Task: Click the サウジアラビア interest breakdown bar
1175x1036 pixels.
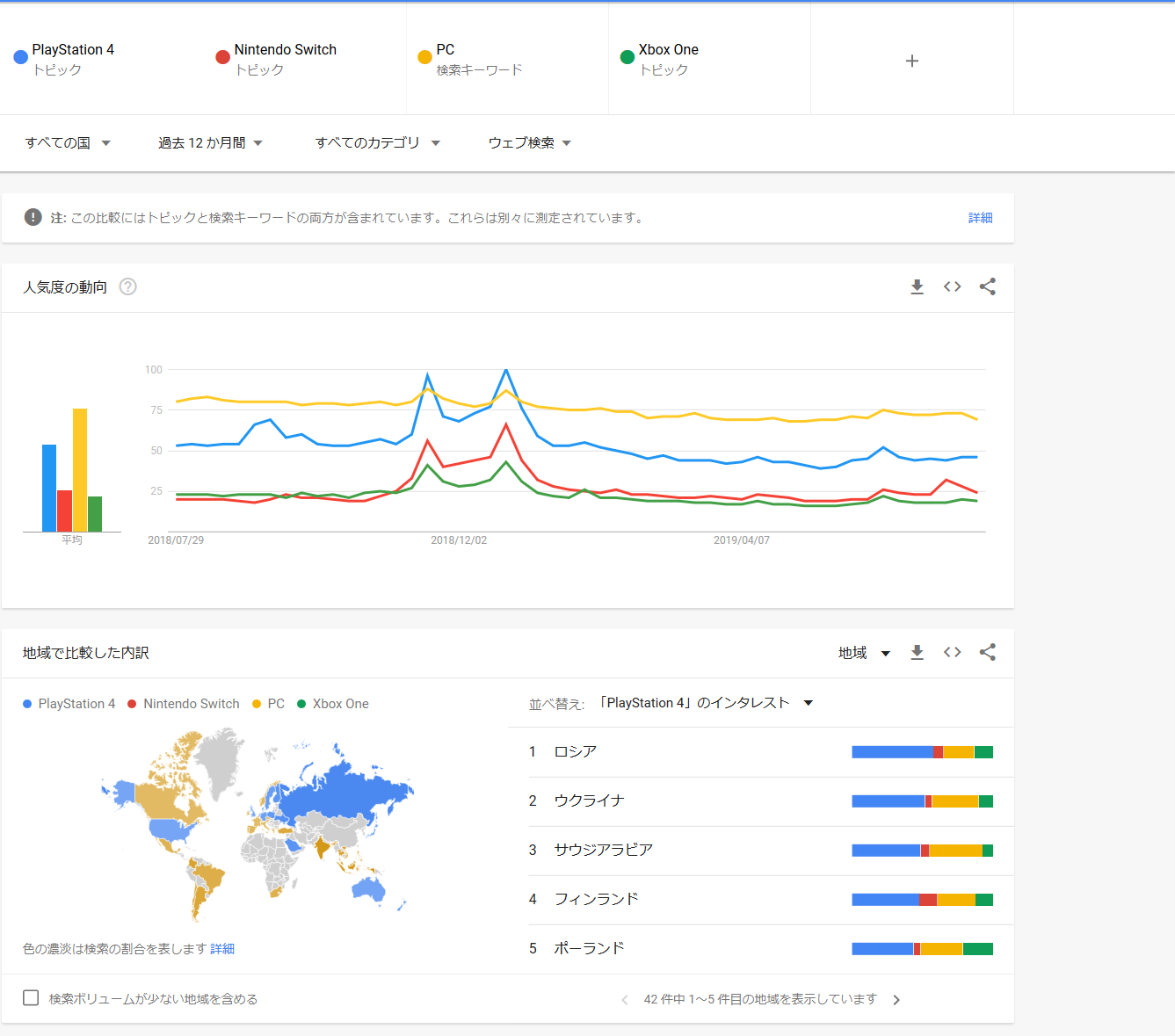Action: pyautogui.click(x=923, y=851)
